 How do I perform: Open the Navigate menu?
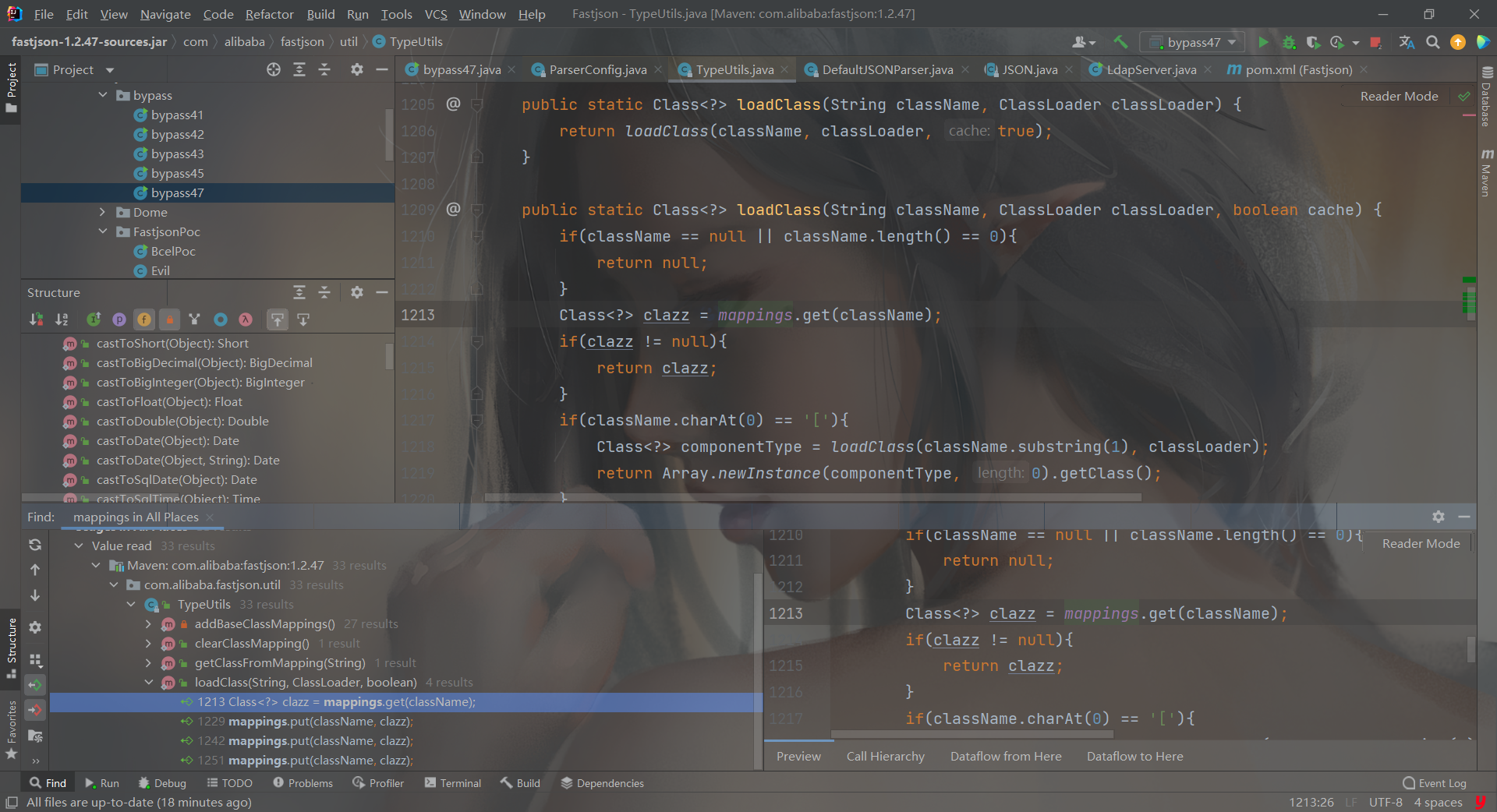(x=165, y=14)
